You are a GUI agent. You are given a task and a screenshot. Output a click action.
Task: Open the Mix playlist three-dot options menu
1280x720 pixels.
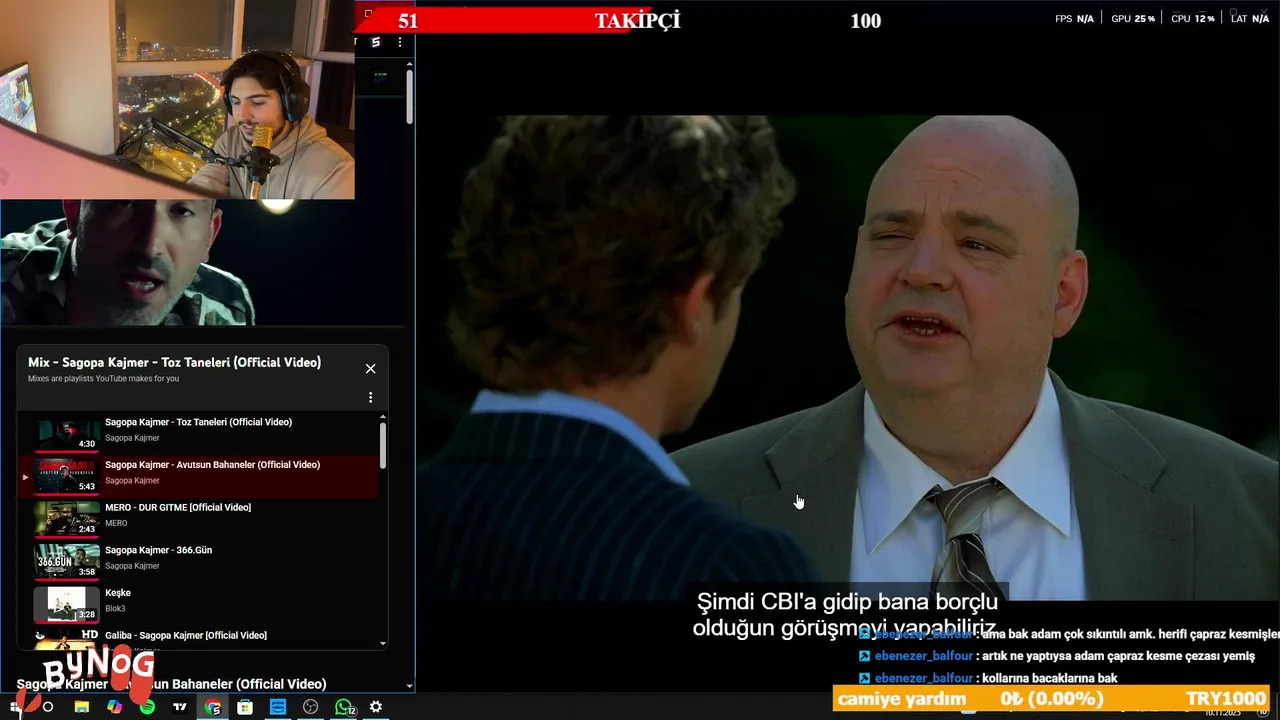[x=370, y=398]
